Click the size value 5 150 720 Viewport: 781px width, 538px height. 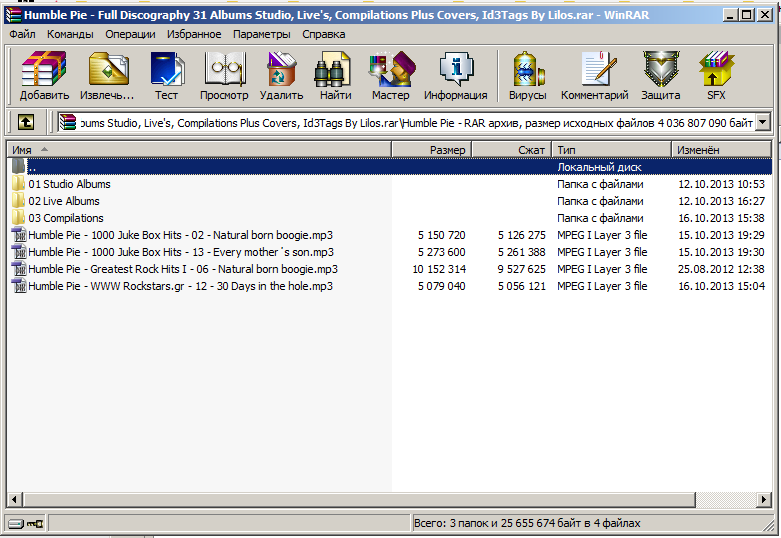[x=441, y=235]
